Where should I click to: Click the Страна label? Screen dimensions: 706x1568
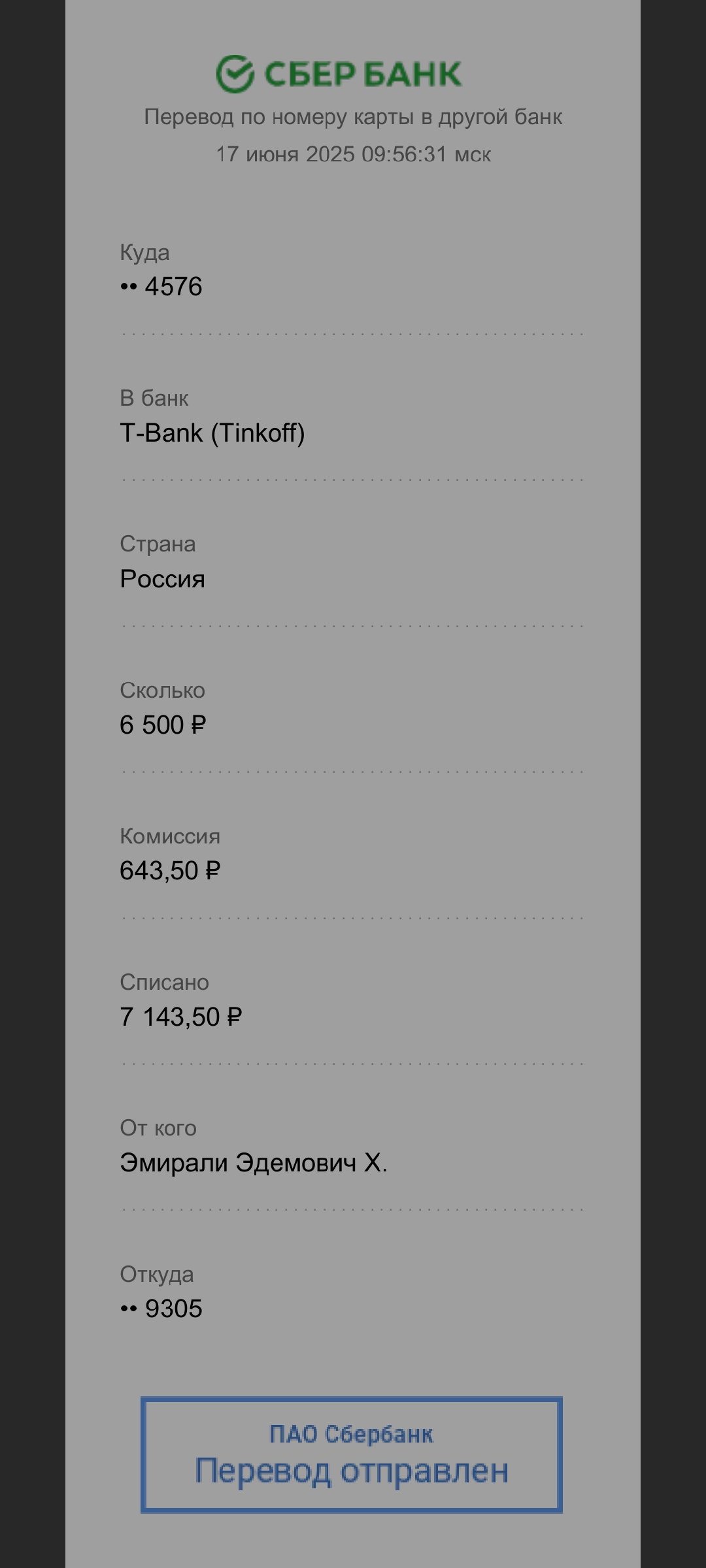coord(158,544)
